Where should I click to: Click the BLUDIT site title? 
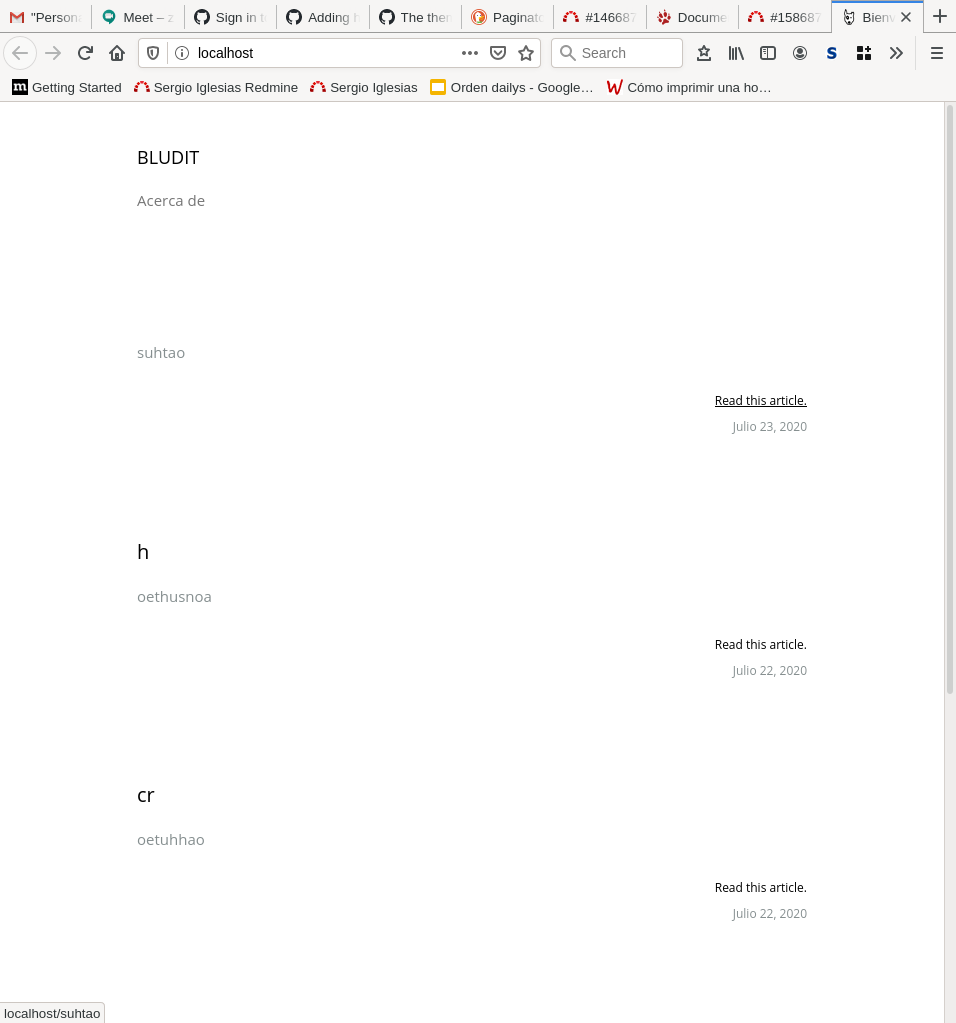168,158
